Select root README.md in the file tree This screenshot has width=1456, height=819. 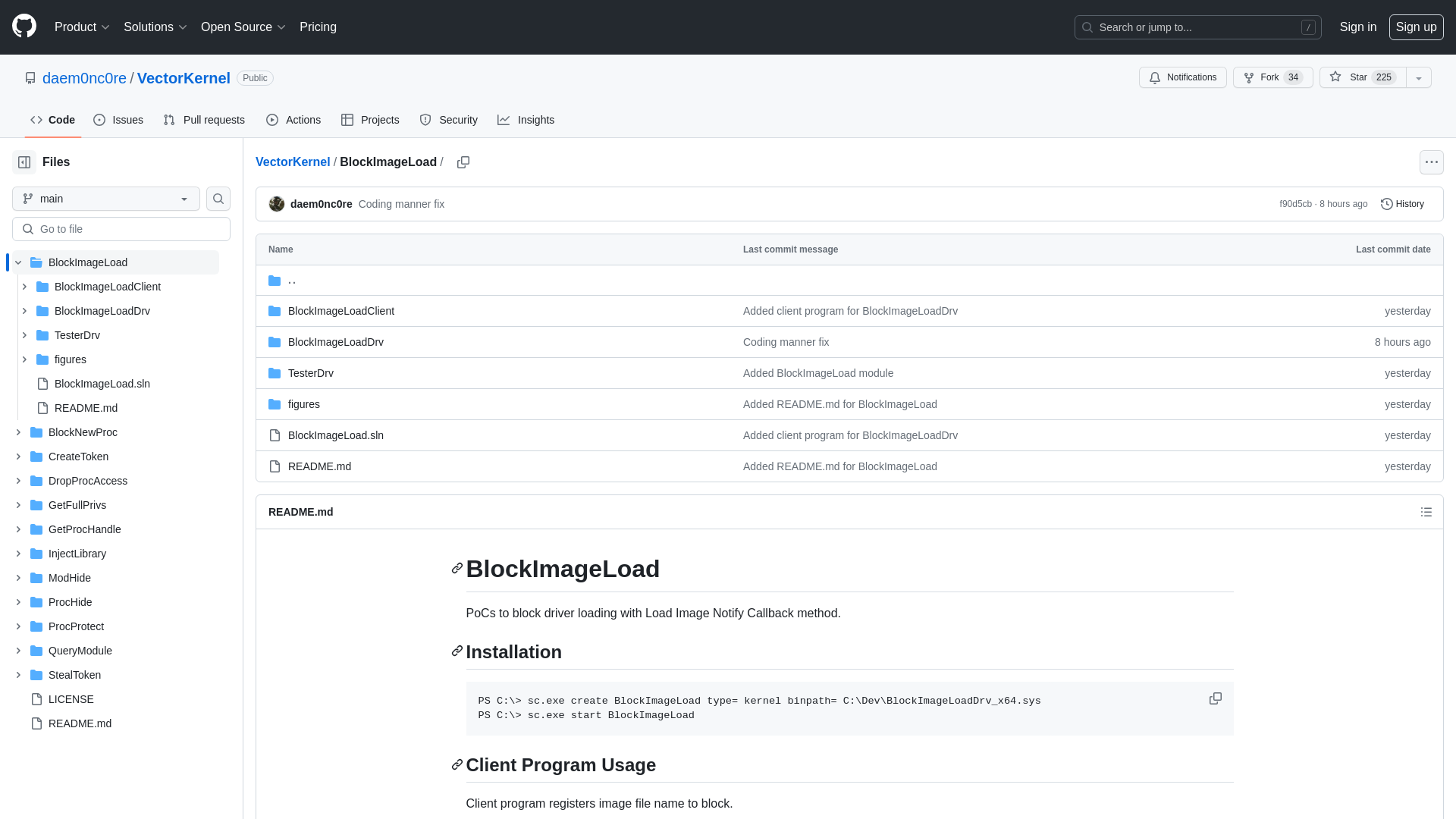[x=80, y=723]
